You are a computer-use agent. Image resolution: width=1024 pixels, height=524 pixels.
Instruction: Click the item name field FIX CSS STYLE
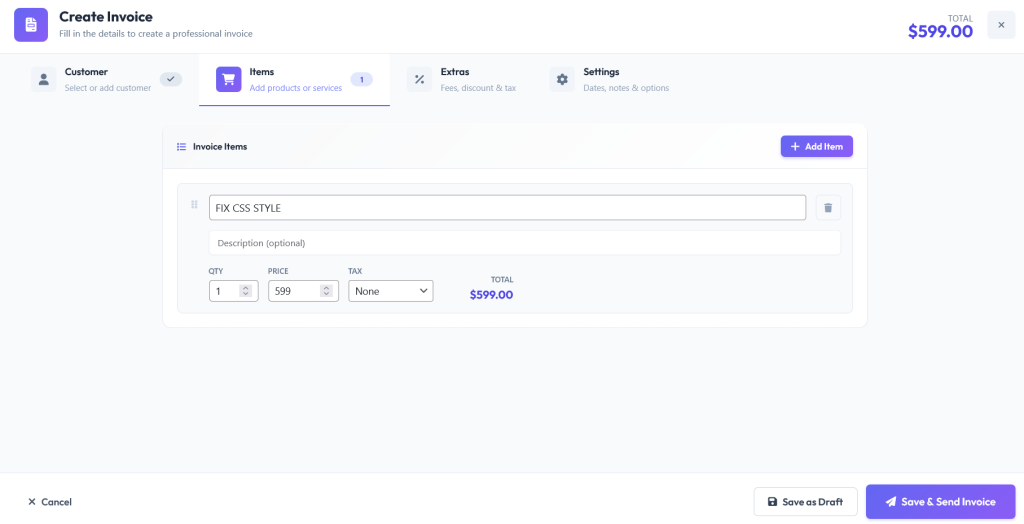coord(507,208)
